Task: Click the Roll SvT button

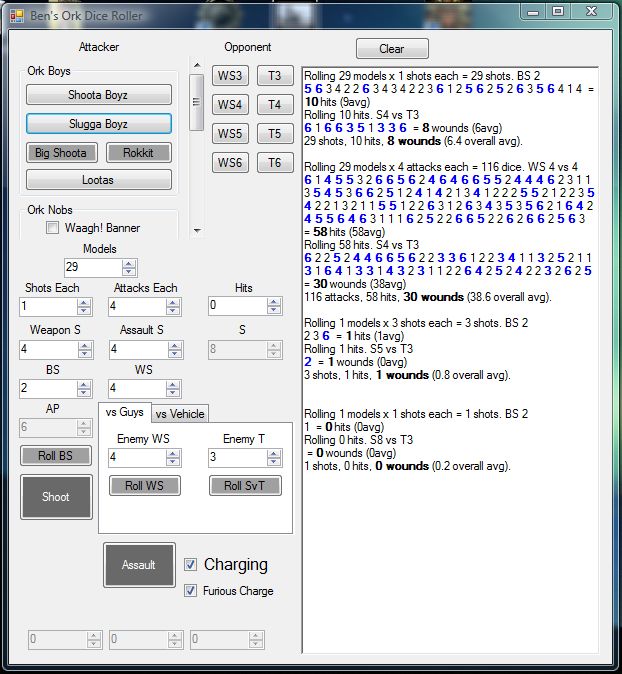Action: (245, 486)
